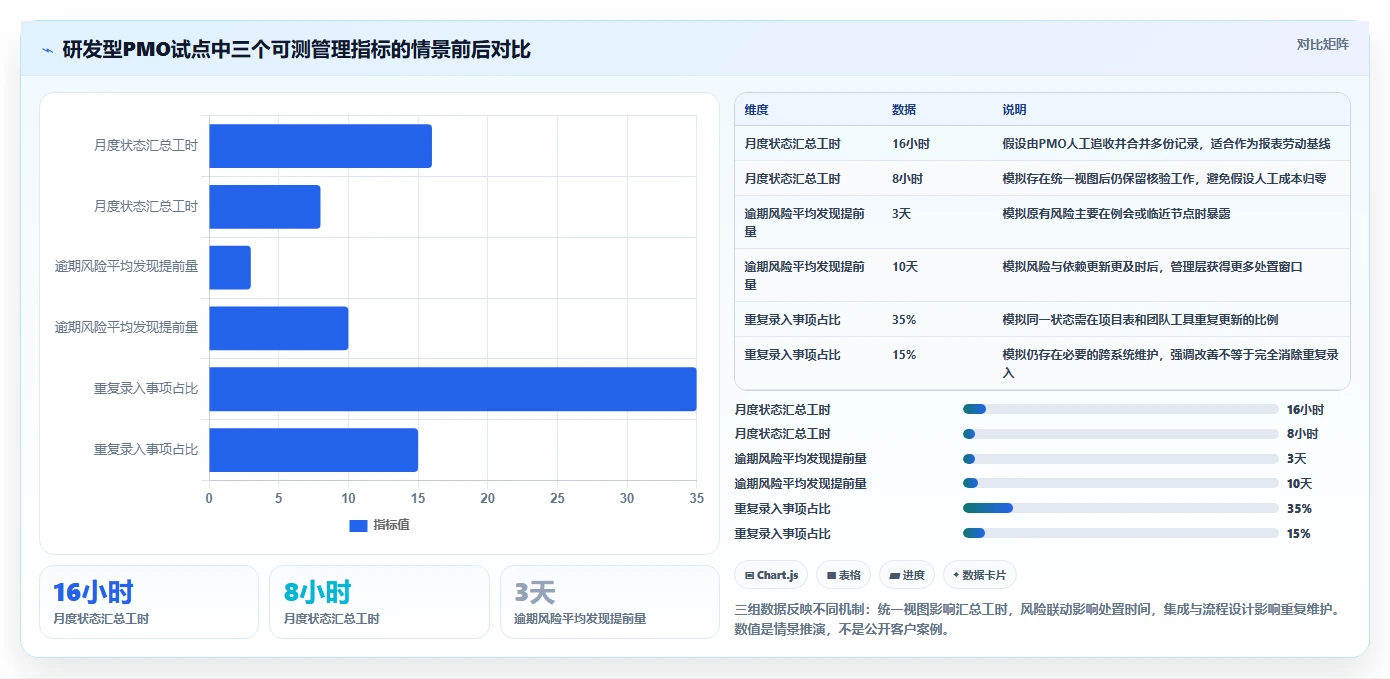Click the description starting 模拟存在统一视图后
Viewport: 1390px width, 679px height.
tap(1164, 179)
